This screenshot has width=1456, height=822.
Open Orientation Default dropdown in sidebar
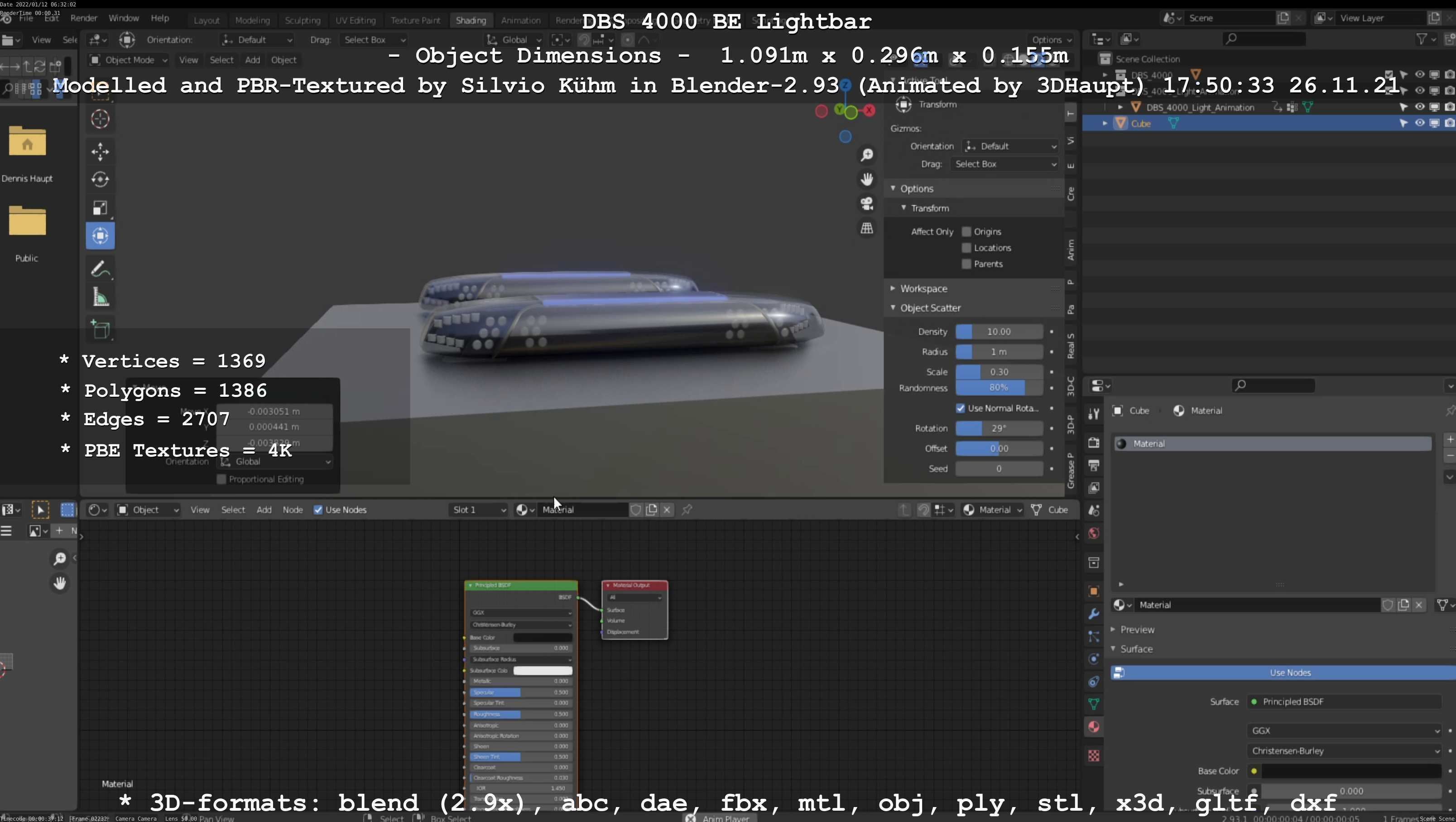(x=1010, y=146)
